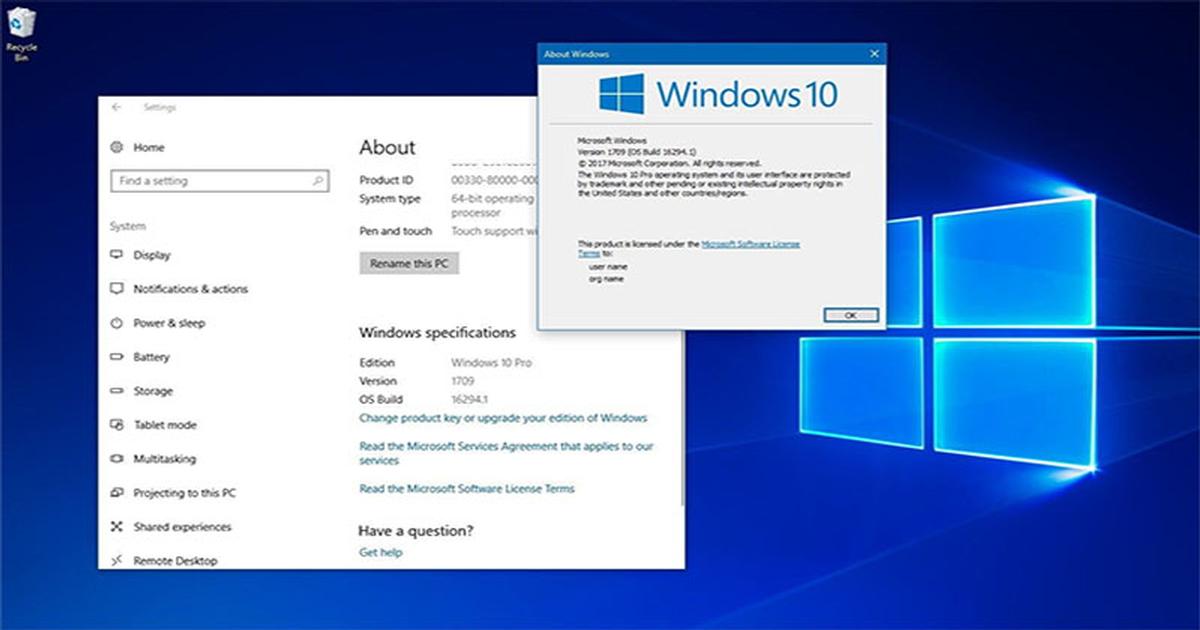The height and width of the screenshot is (630, 1200).
Task: Switch to Tablet mode settings
Action: [x=165, y=425]
